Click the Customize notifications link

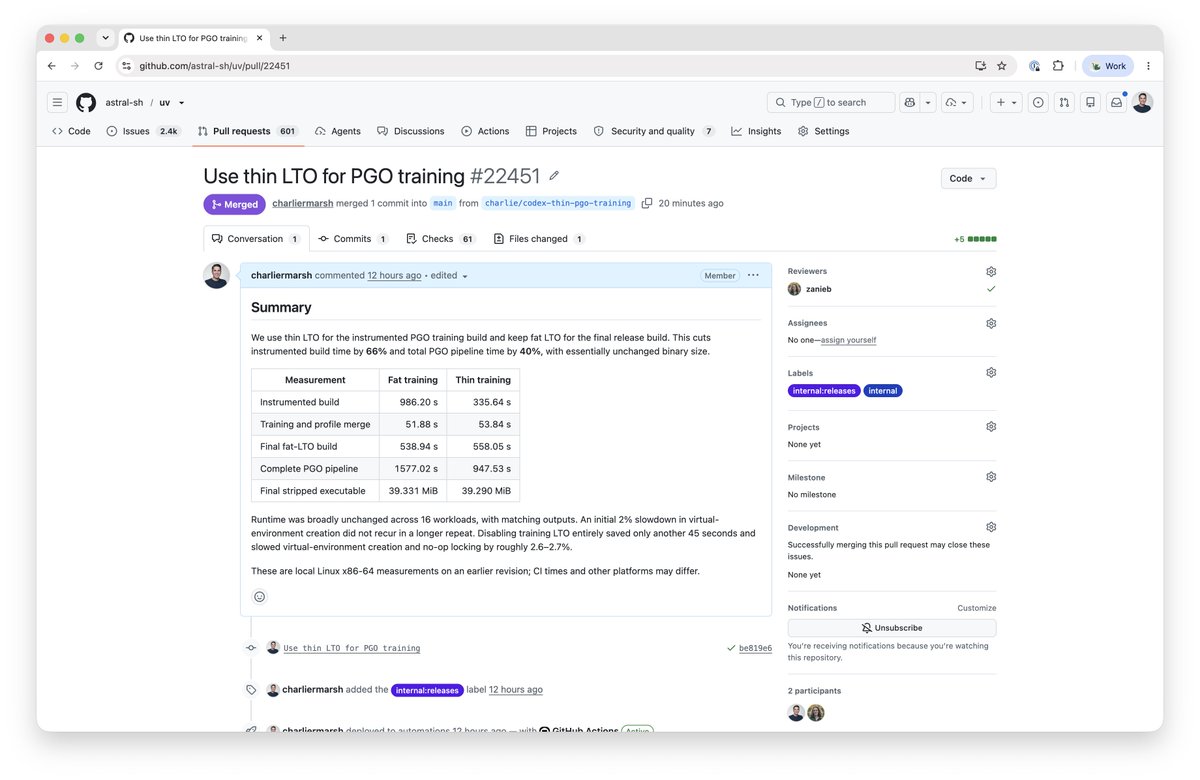(977, 608)
